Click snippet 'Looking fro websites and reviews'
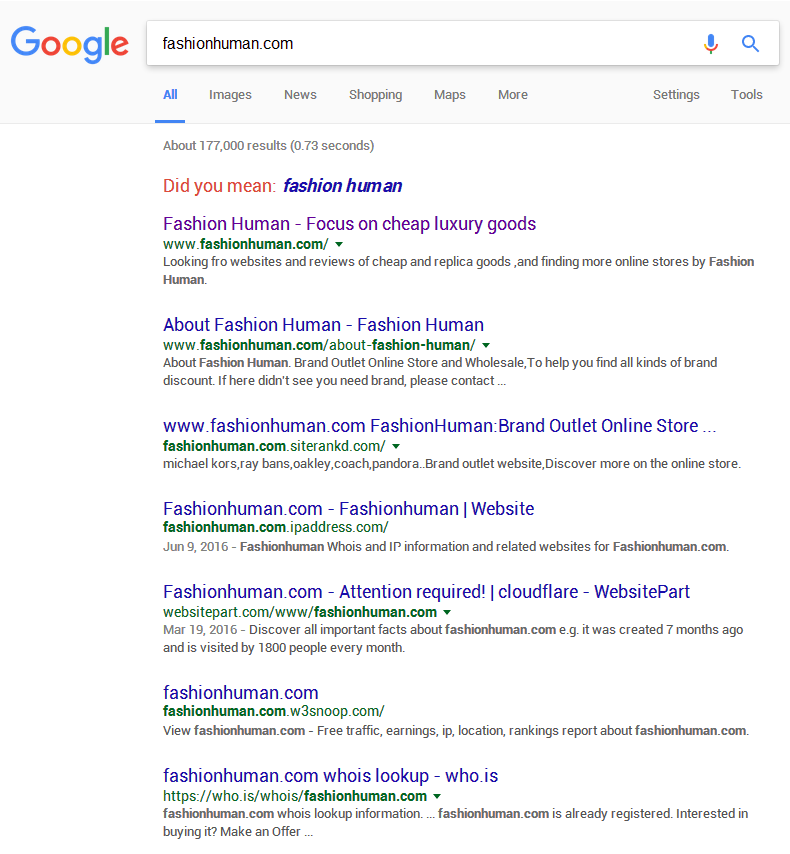The width and height of the screenshot is (790, 854). (x=458, y=271)
